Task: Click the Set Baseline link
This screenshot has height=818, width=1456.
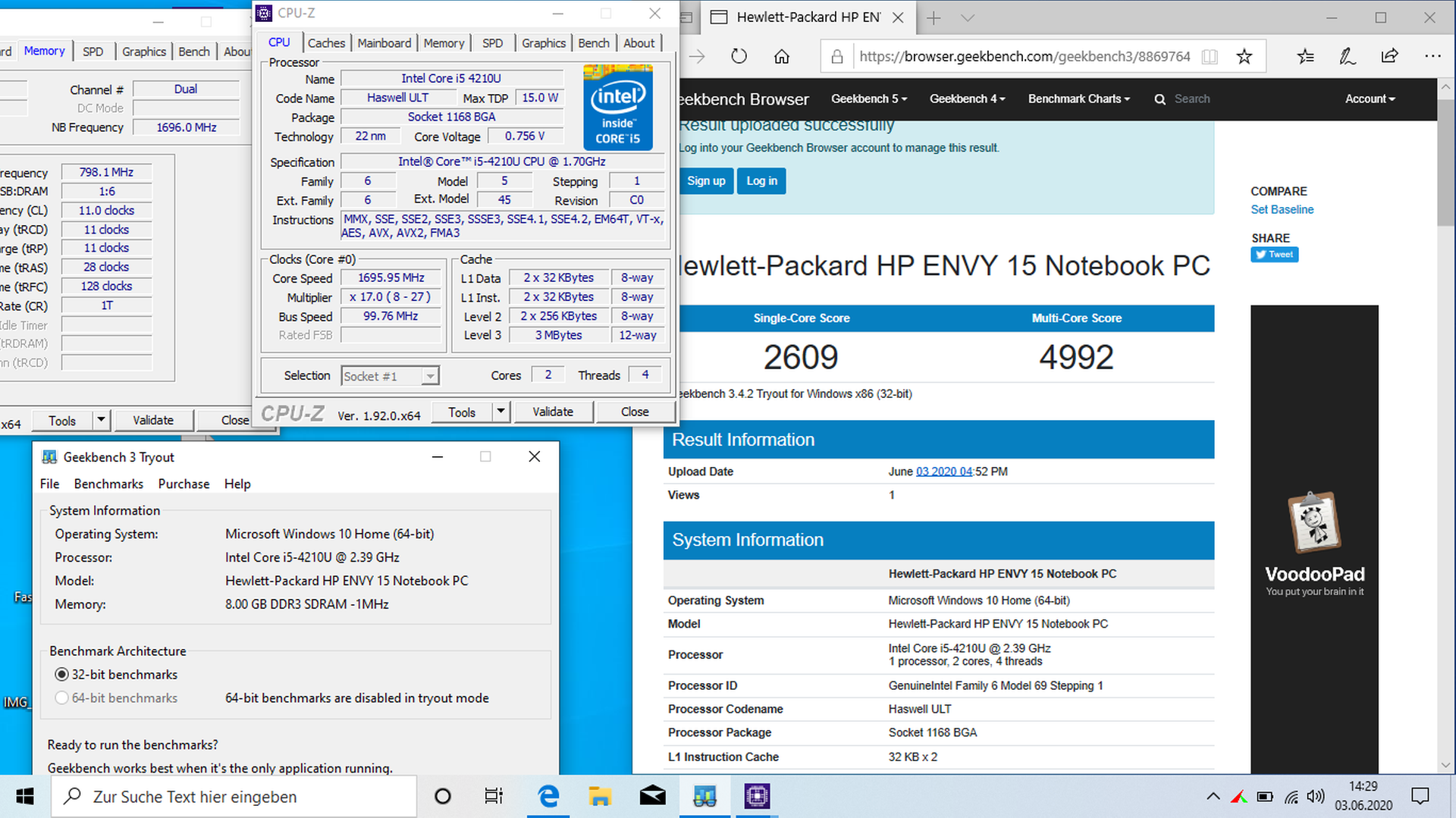Action: 1282,210
